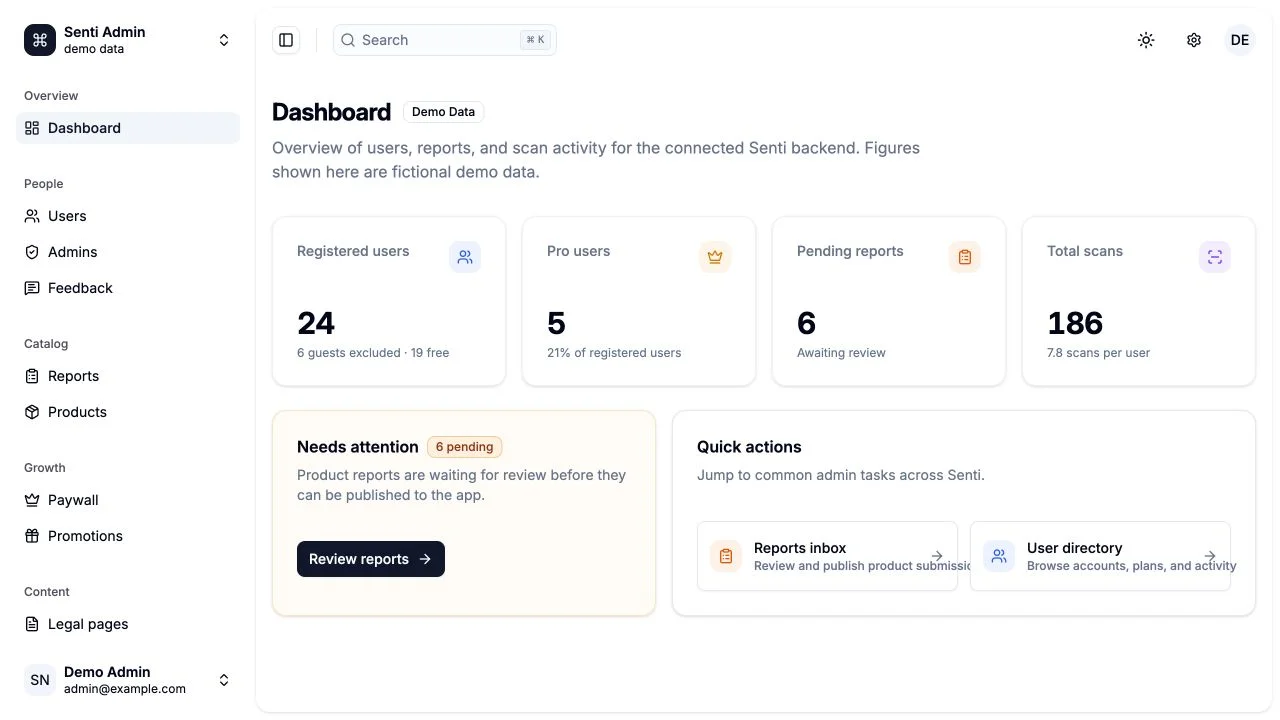Click the Products box icon
Viewport: 1280px width, 720px height.
[32, 412]
